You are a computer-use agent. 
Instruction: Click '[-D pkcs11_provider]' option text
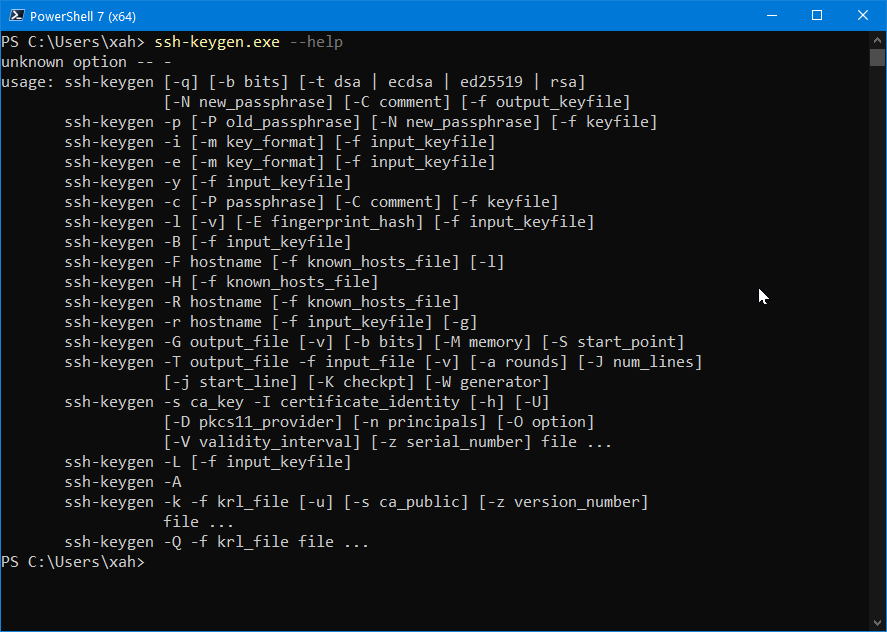[253, 422]
